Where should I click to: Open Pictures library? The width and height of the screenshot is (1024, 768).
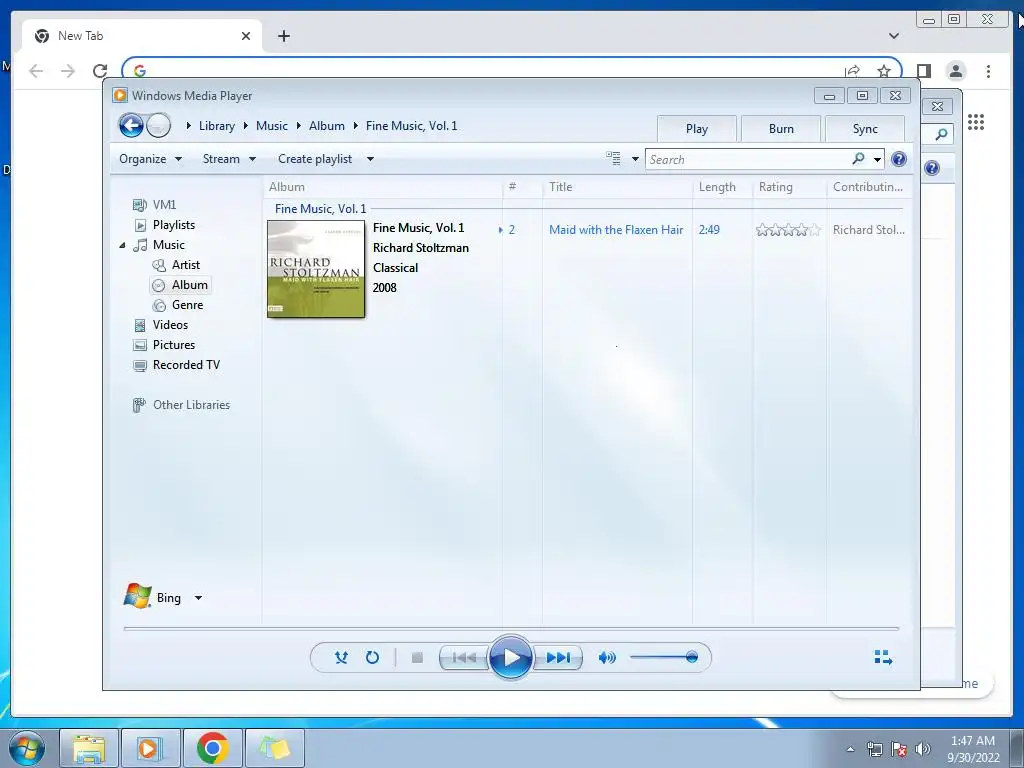(174, 345)
